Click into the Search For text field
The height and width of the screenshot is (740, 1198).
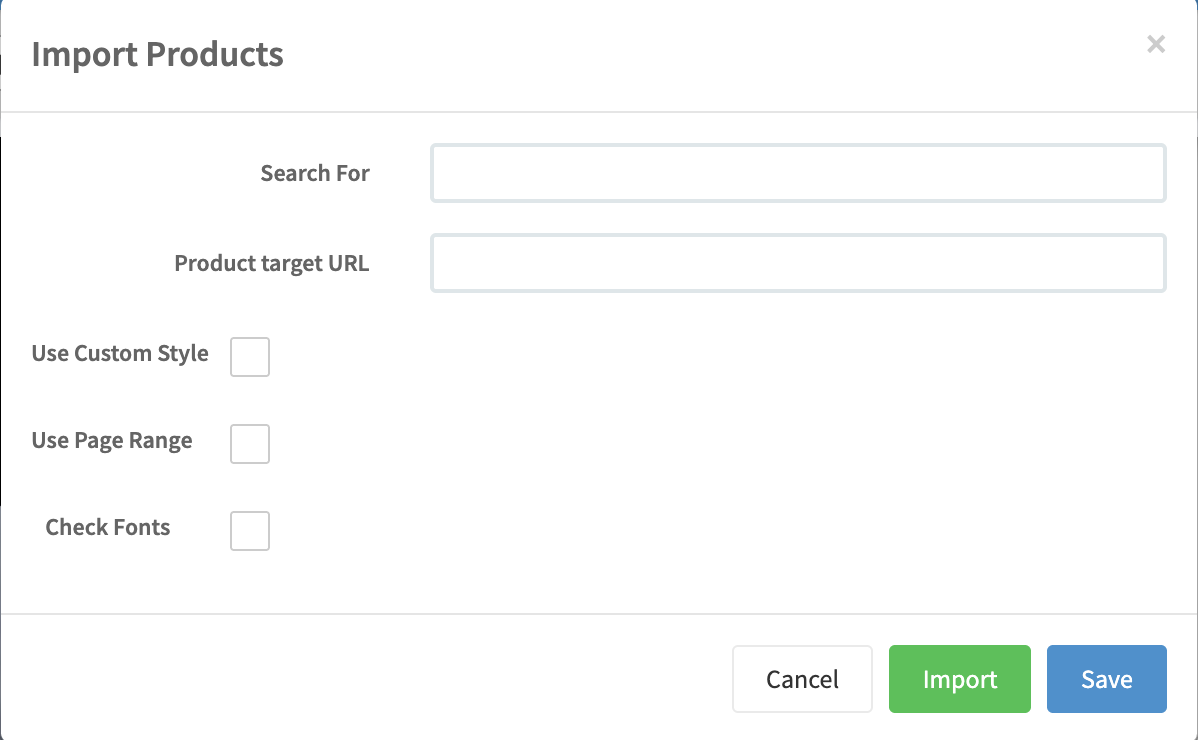pos(797,174)
